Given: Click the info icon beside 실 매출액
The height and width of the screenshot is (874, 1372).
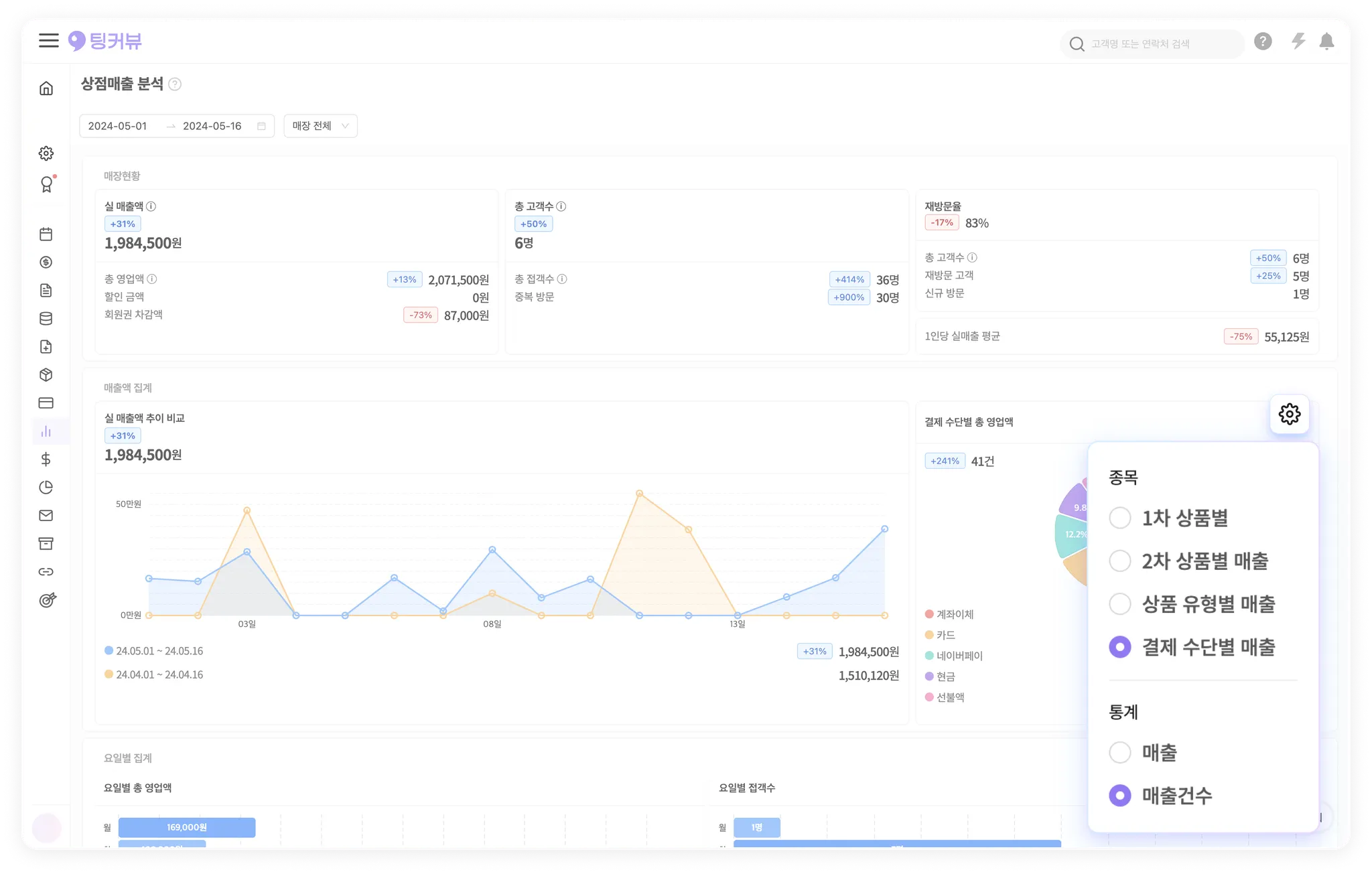Looking at the screenshot, I should (151, 206).
